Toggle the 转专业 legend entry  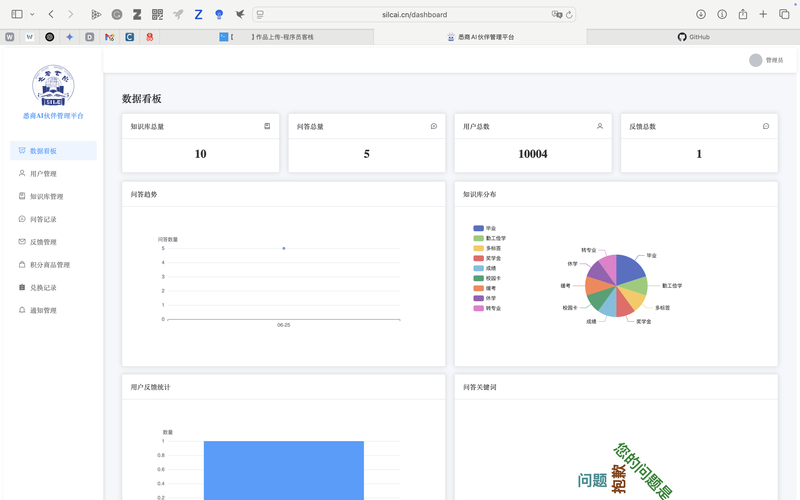tap(487, 308)
